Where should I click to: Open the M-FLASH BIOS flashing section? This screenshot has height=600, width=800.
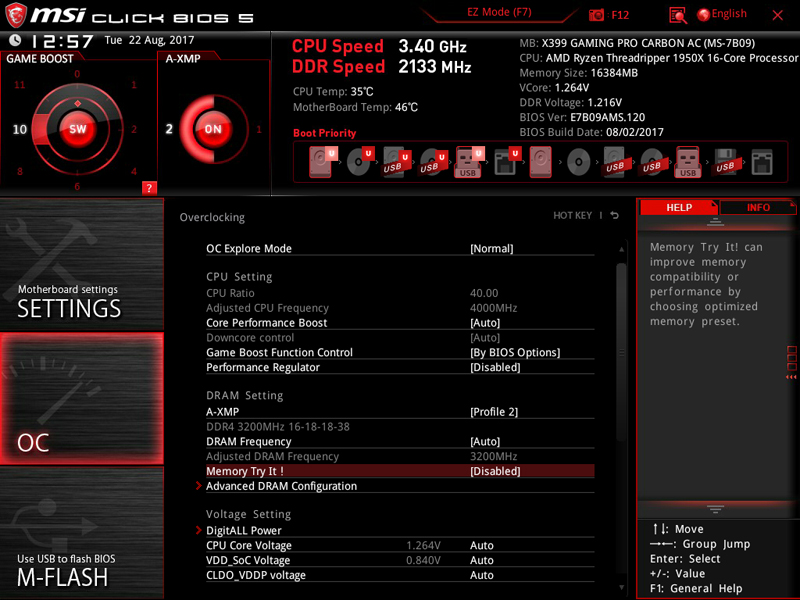point(82,533)
